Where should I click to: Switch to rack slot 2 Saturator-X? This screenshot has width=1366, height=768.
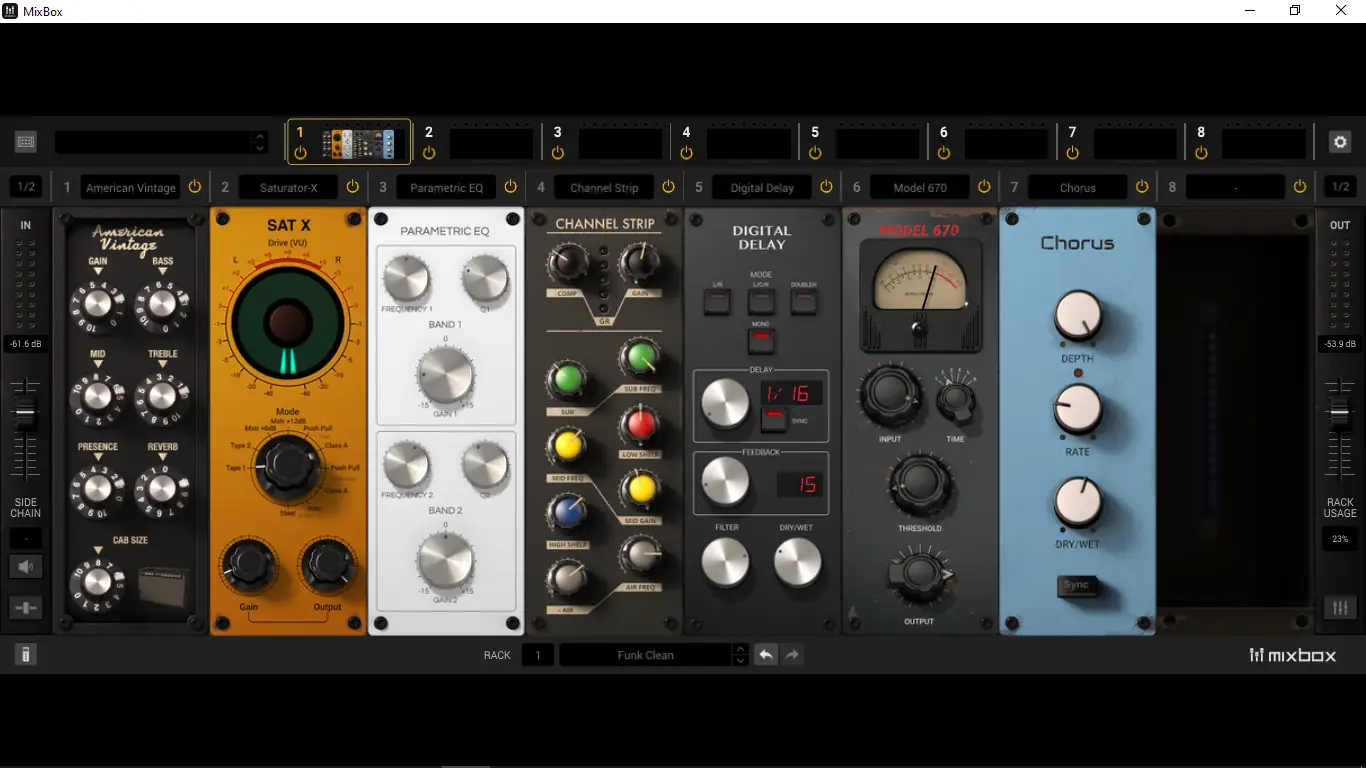pyautogui.click(x=289, y=187)
